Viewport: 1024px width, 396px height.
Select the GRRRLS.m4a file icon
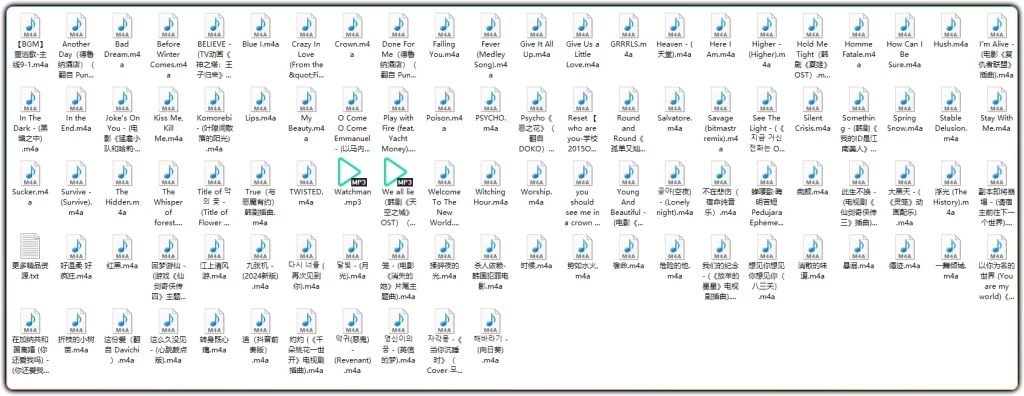[629, 26]
